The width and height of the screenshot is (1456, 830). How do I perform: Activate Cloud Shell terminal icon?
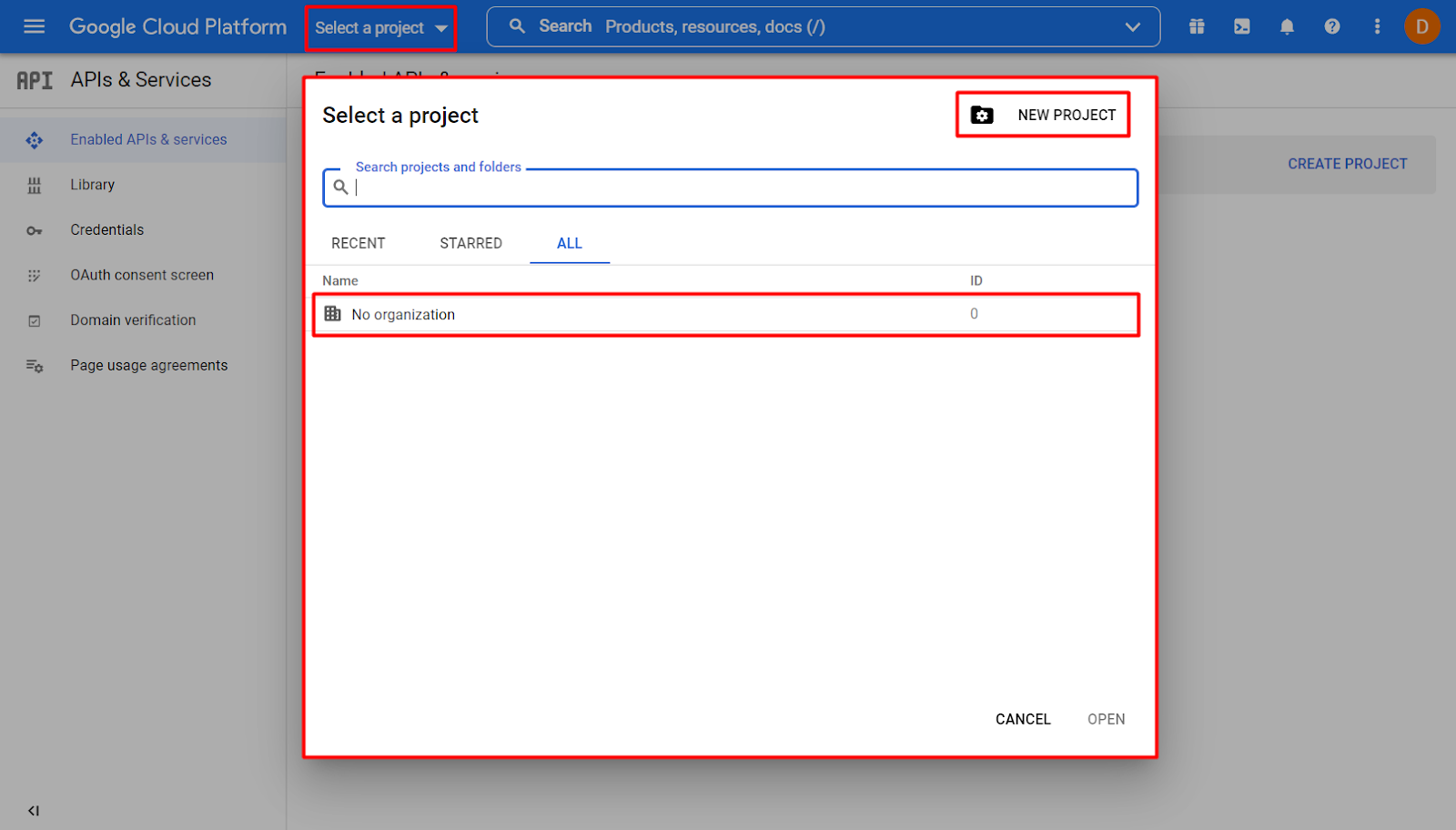point(1241,26)
